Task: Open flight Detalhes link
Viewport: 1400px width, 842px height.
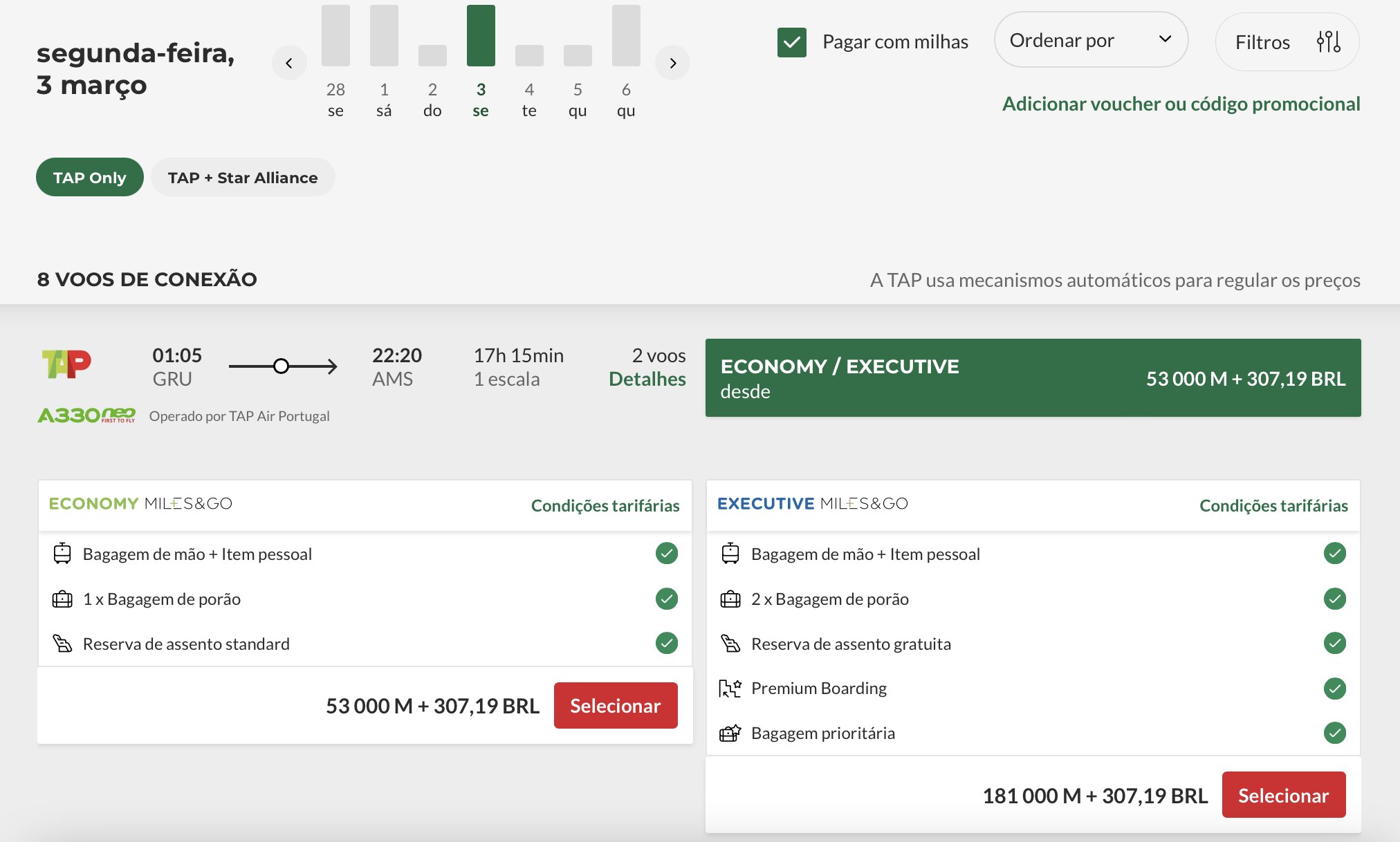Action: [x=647, y=379]
